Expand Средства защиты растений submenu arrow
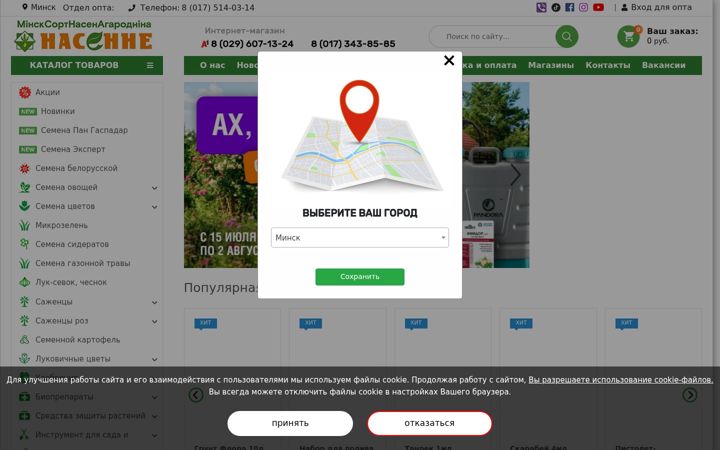Screen dimensions: 720x450 [155, 416]
